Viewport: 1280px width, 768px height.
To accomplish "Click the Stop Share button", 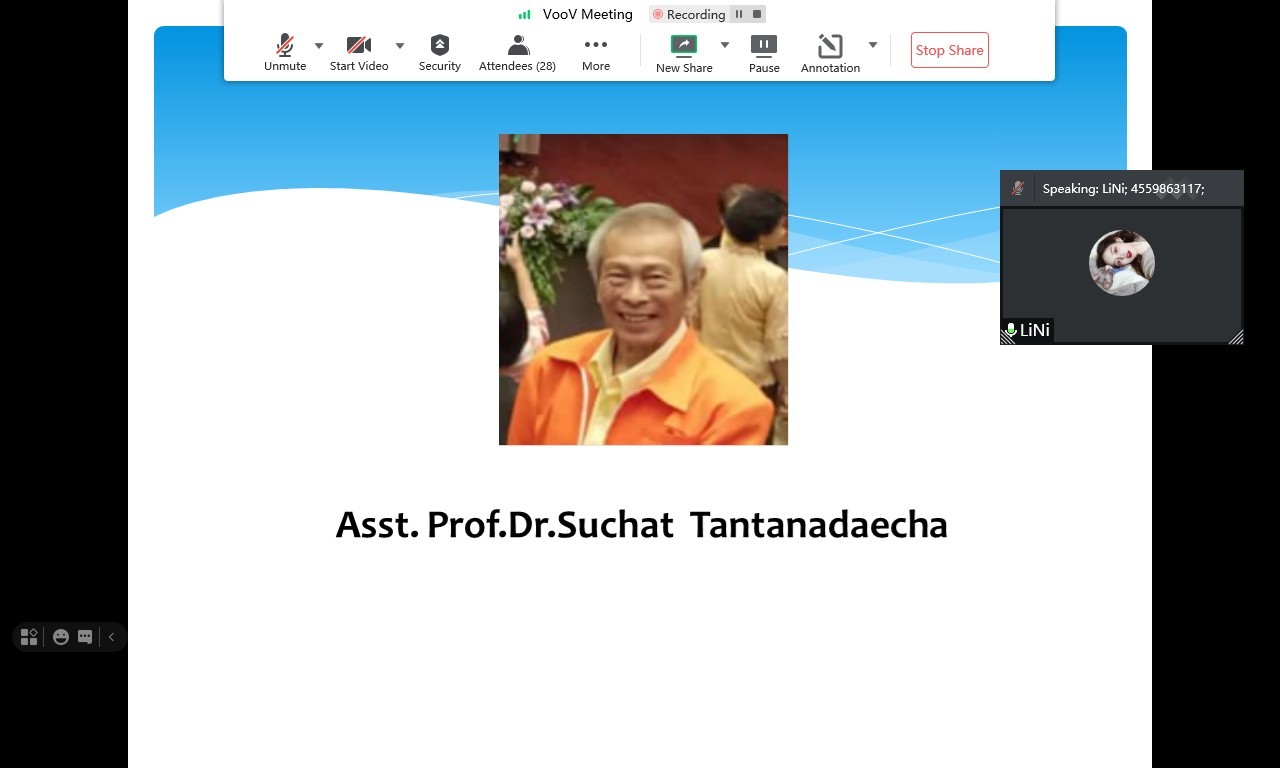I will point(950,50).
